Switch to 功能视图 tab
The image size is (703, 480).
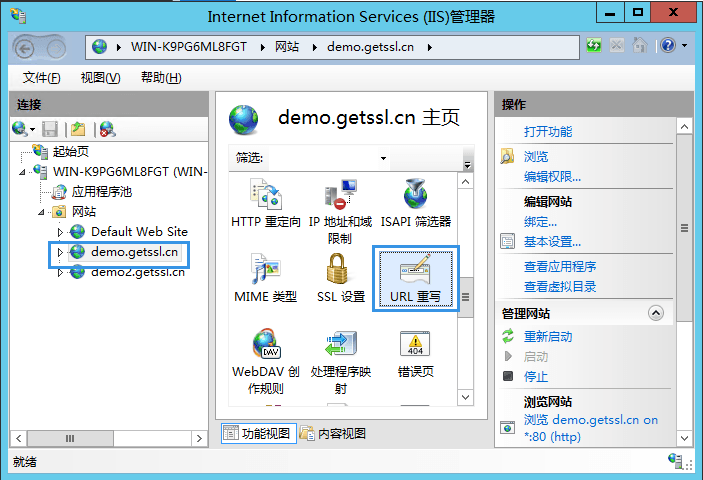tap(258, 433)
